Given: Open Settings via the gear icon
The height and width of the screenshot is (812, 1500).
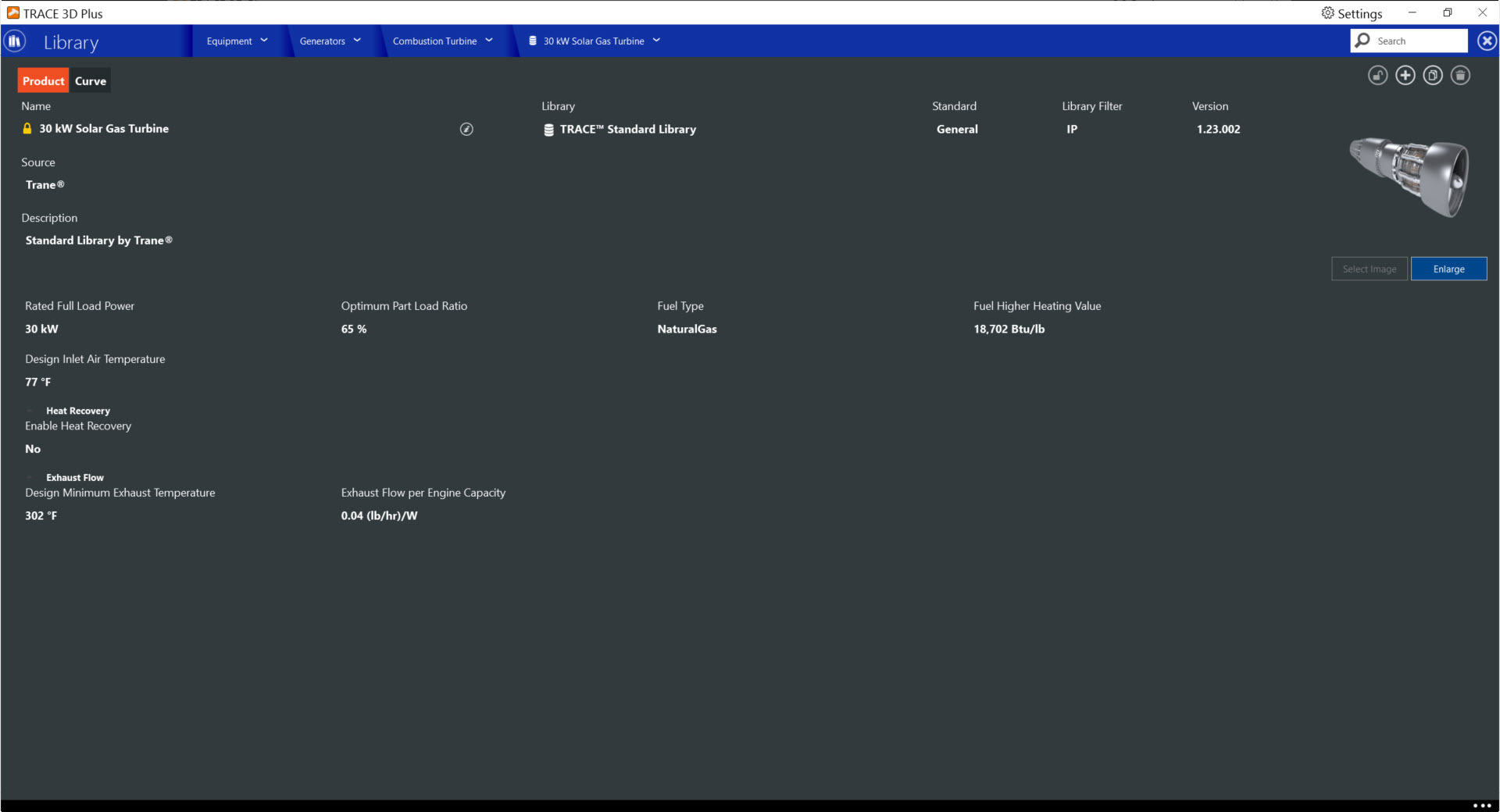Looking at the screenshot, I should pos(1327,13).
